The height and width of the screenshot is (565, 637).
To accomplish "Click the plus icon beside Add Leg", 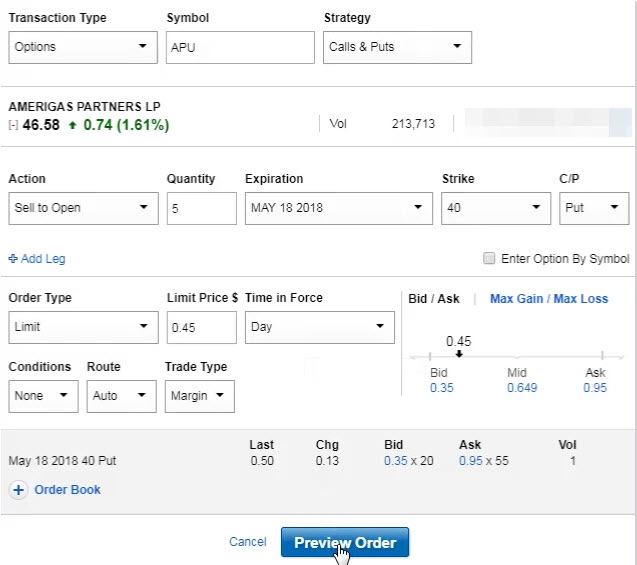I will pyautogui.click(x=13, y=259).
